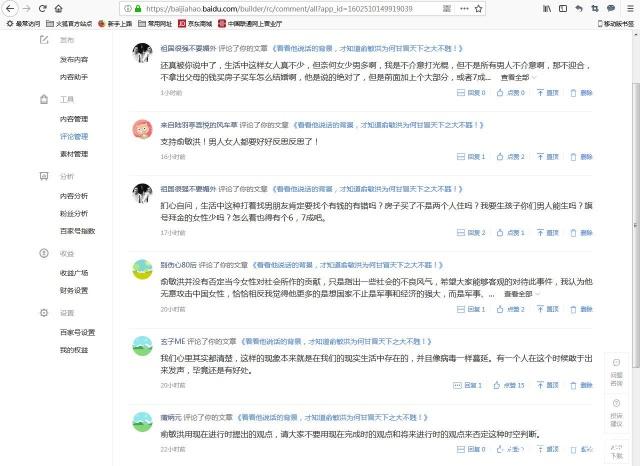The width and height of the screenshot is (640, 466).
Task: Expand full text of the first comment
Action: pyautogui.click(x=518, y=77)
